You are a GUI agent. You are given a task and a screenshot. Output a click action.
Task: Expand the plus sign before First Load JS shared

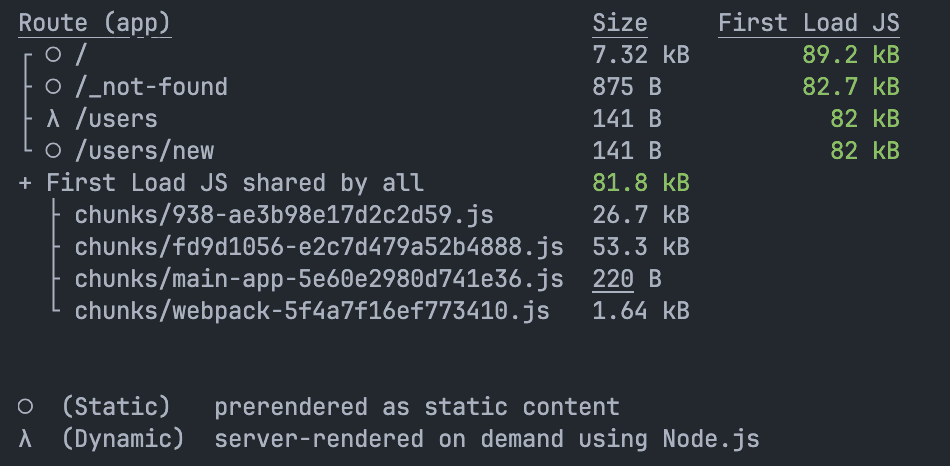[25, 183]
